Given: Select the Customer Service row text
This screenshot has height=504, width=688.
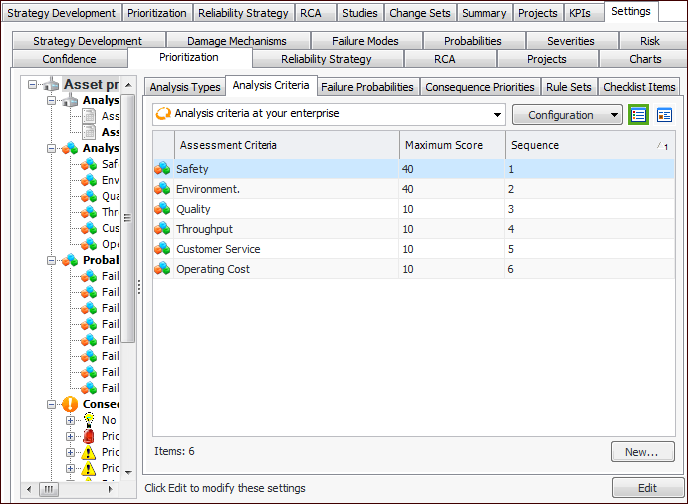Looking at the screenshot, I should point(218,249).
